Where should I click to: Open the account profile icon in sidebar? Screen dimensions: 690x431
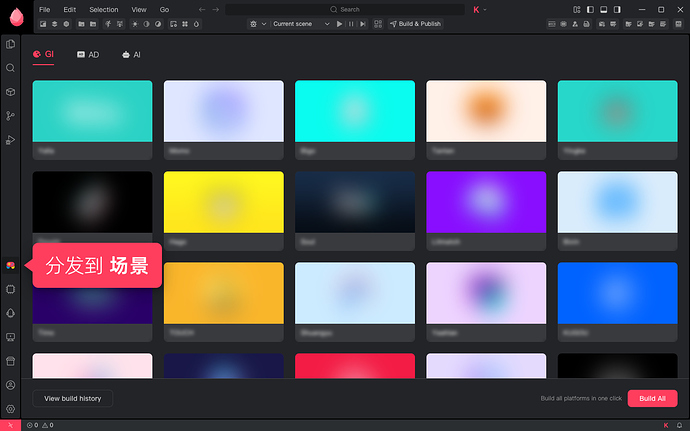11,385
